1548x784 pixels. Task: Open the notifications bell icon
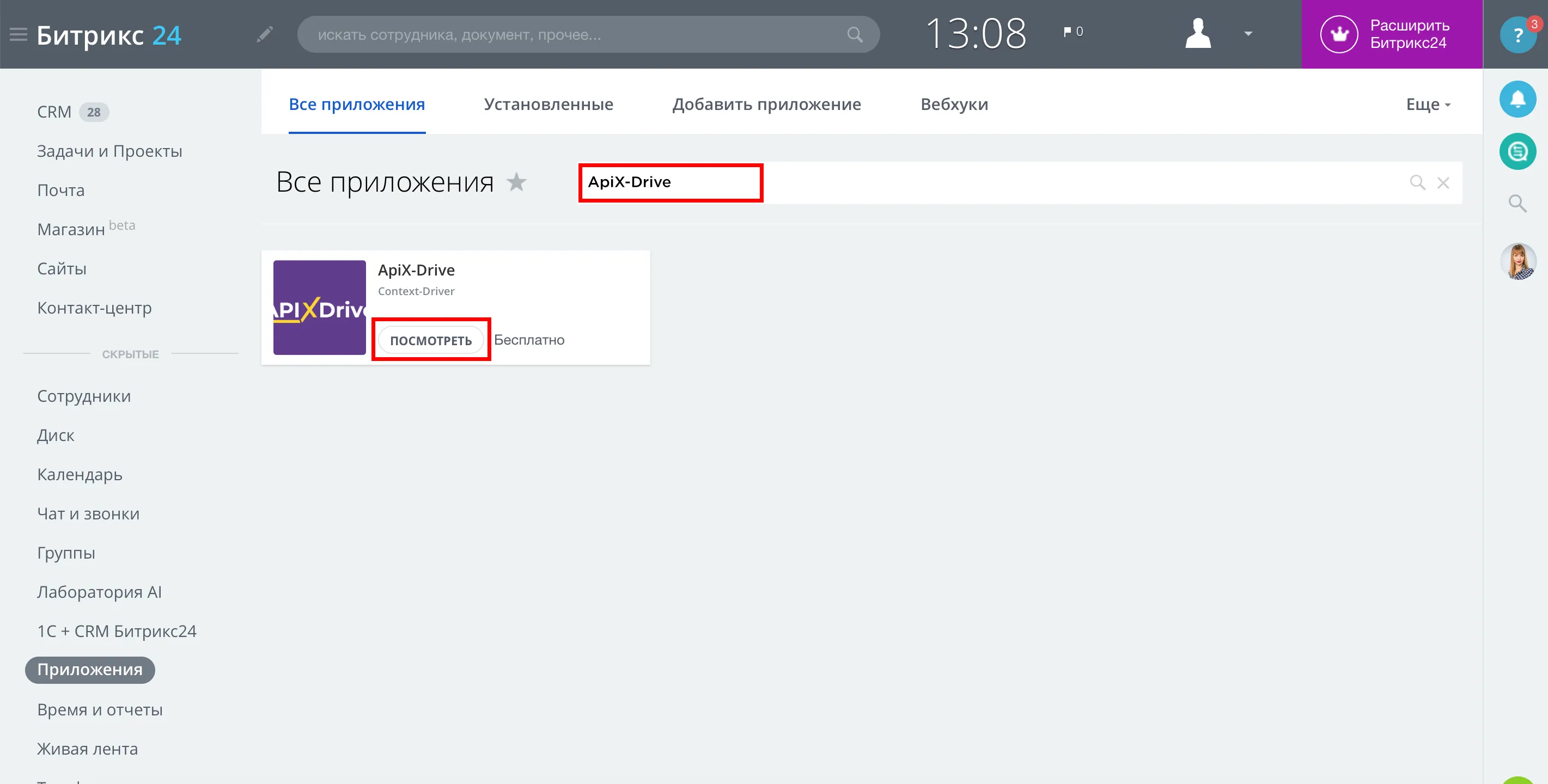pos(1518,99)
